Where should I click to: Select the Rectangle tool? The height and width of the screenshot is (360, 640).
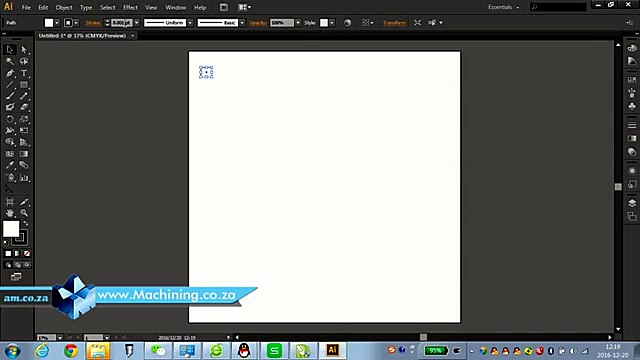24,84
